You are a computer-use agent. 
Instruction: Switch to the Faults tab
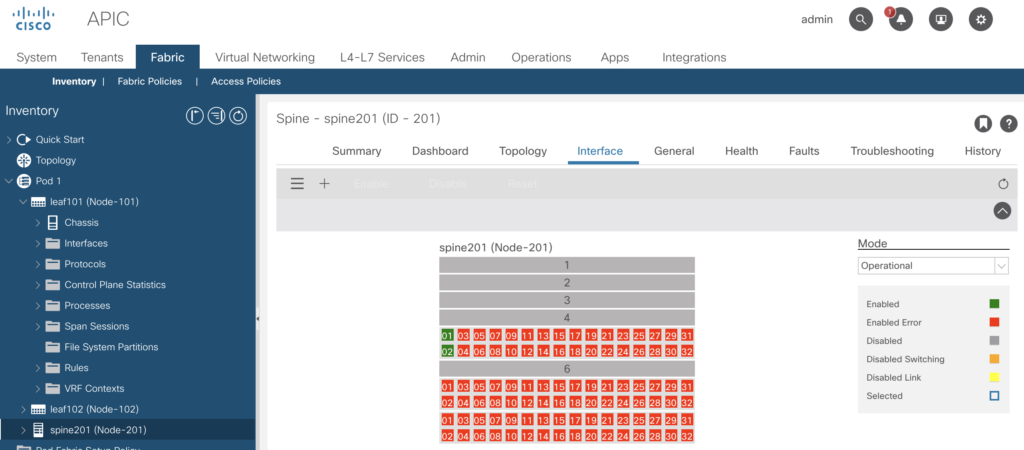click(804, 151)
